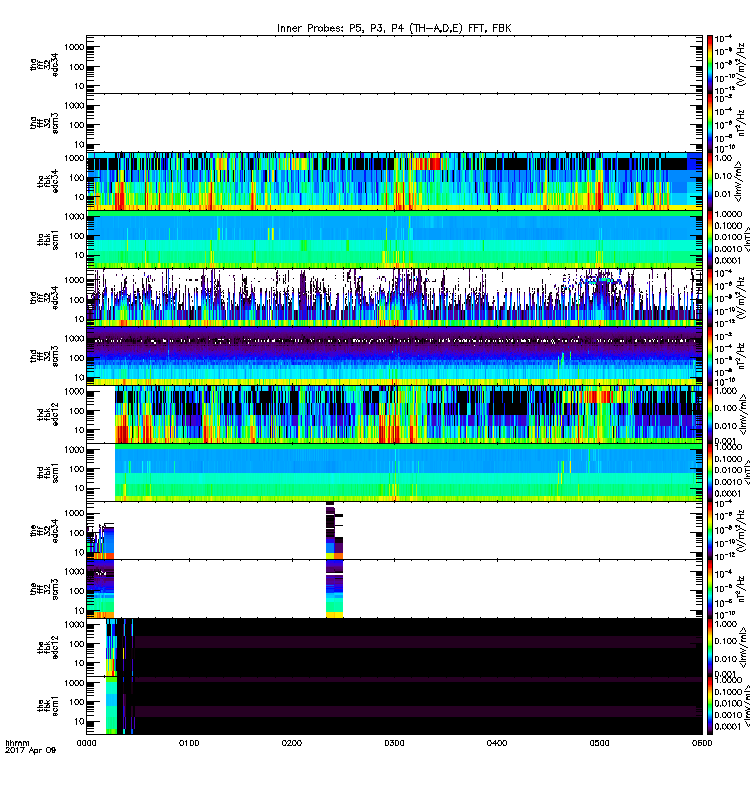Click the "thd fff 32 edc34" panel label

44,297
